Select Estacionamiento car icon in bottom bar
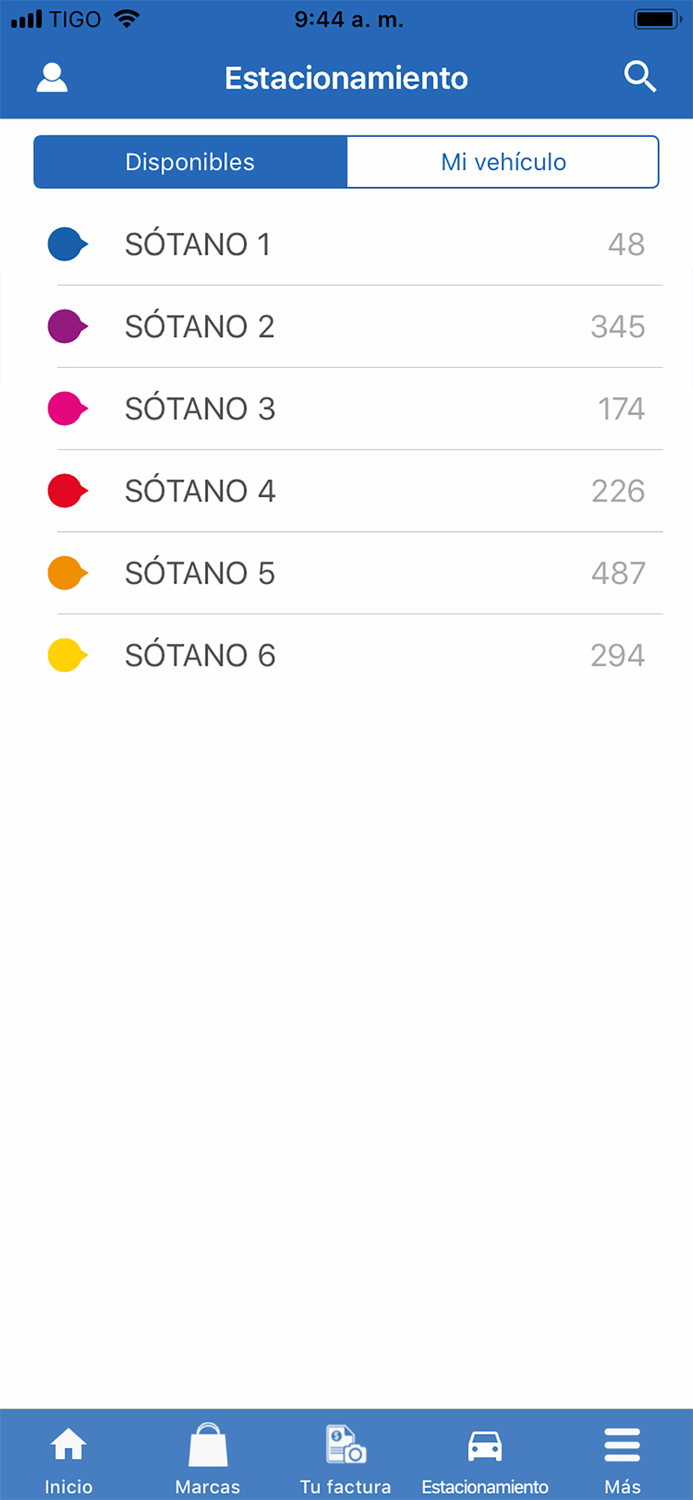 485,1446
